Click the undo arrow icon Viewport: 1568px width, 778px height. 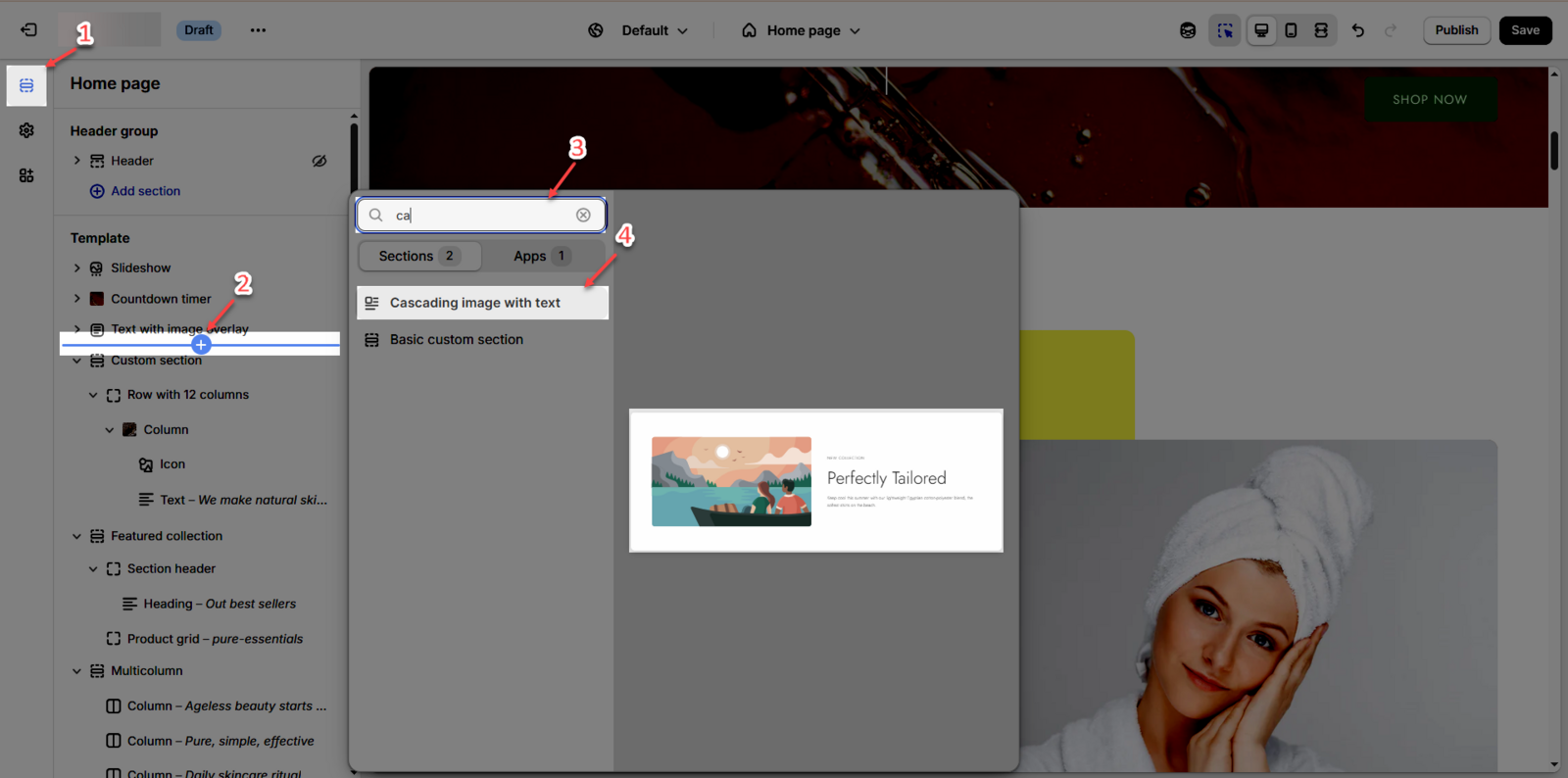(1357, 30)
